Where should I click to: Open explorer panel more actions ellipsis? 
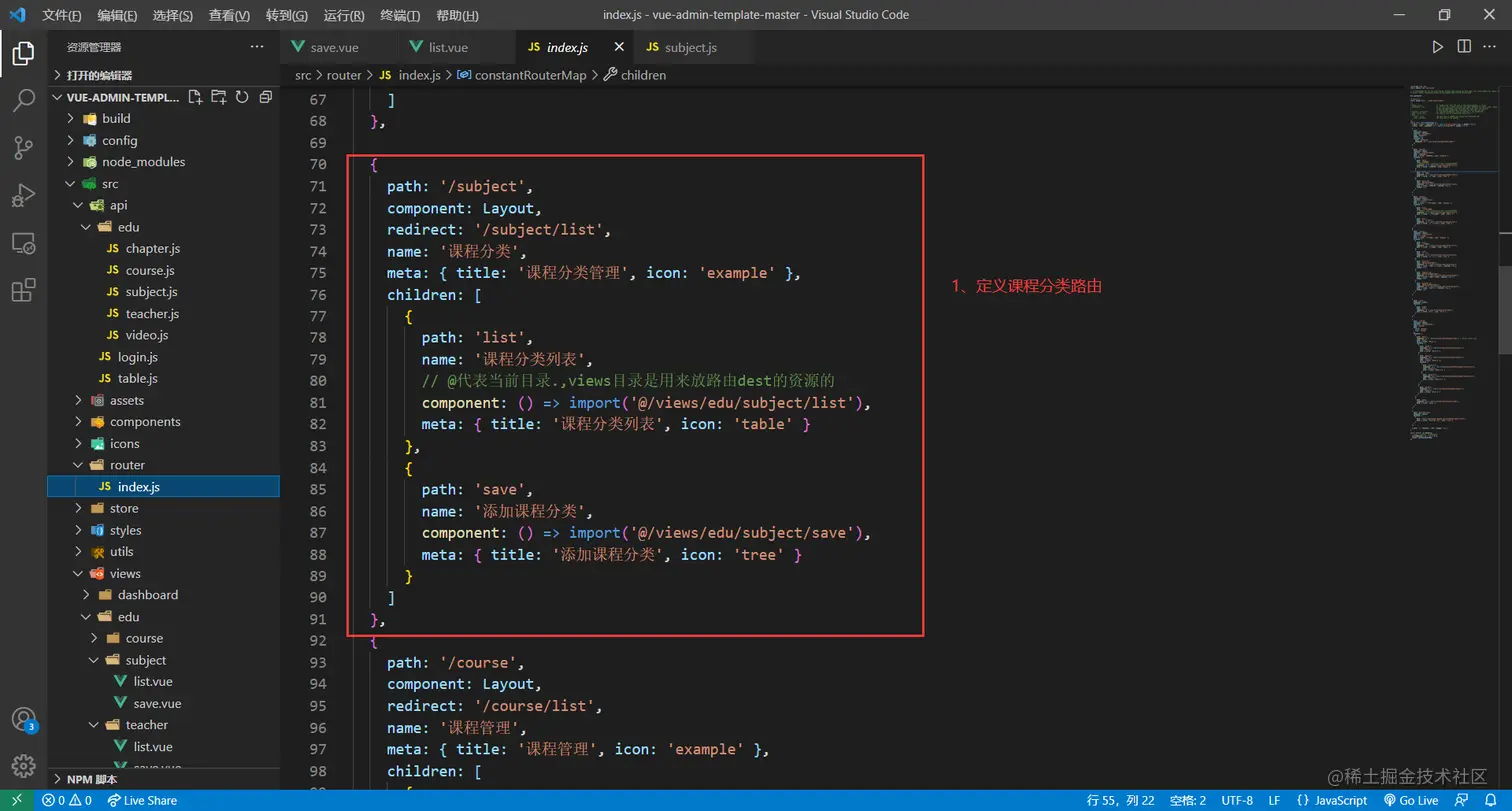tap(257, 47)
